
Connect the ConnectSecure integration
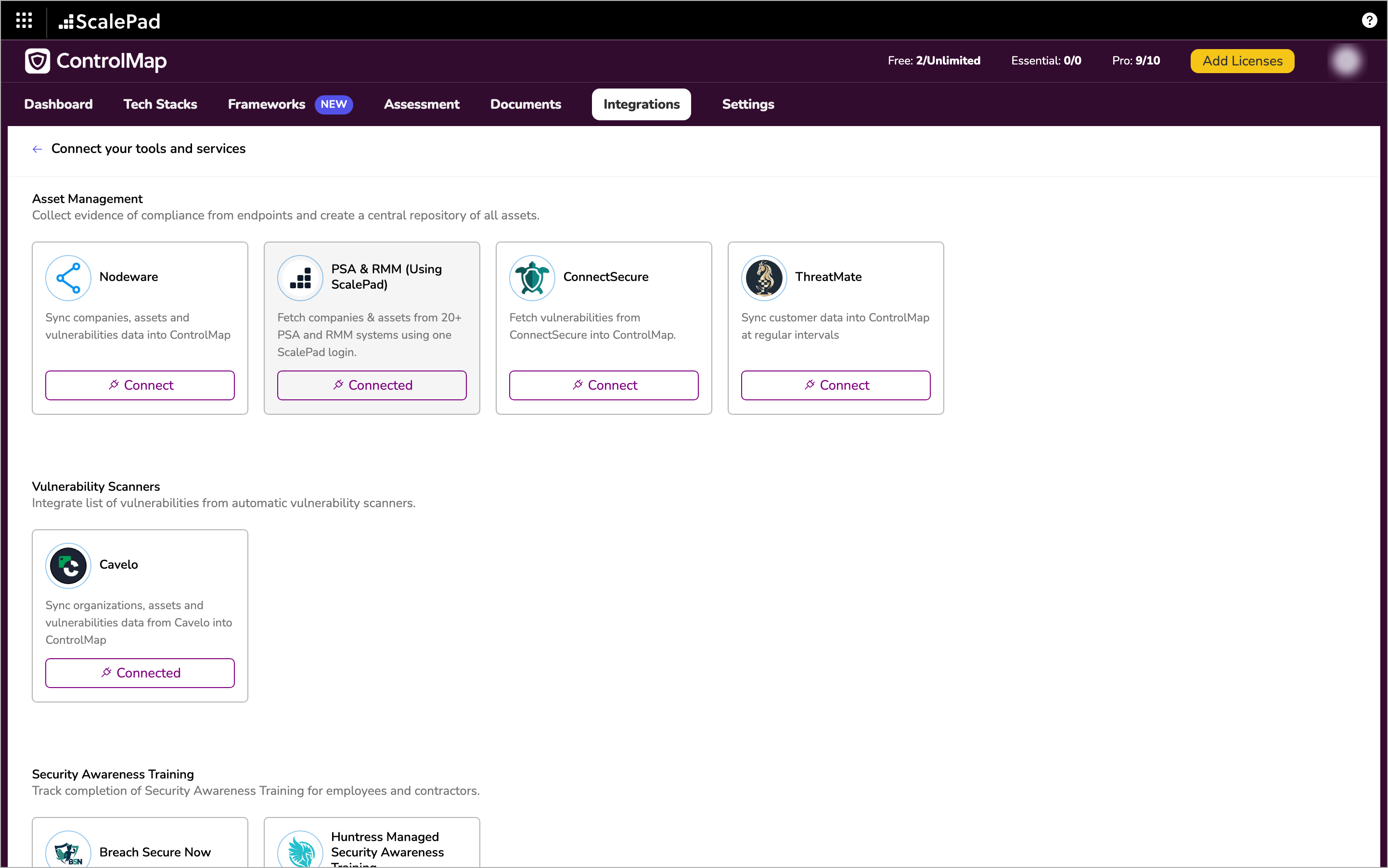[x=604, y=385]
